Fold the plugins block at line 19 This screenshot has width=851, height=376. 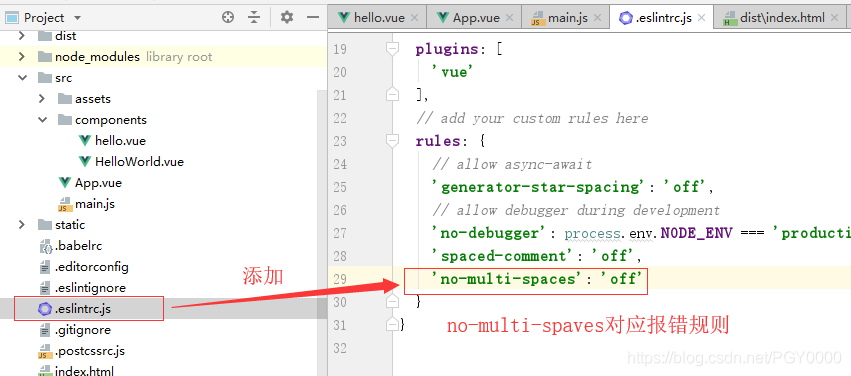tap(392, 49)
